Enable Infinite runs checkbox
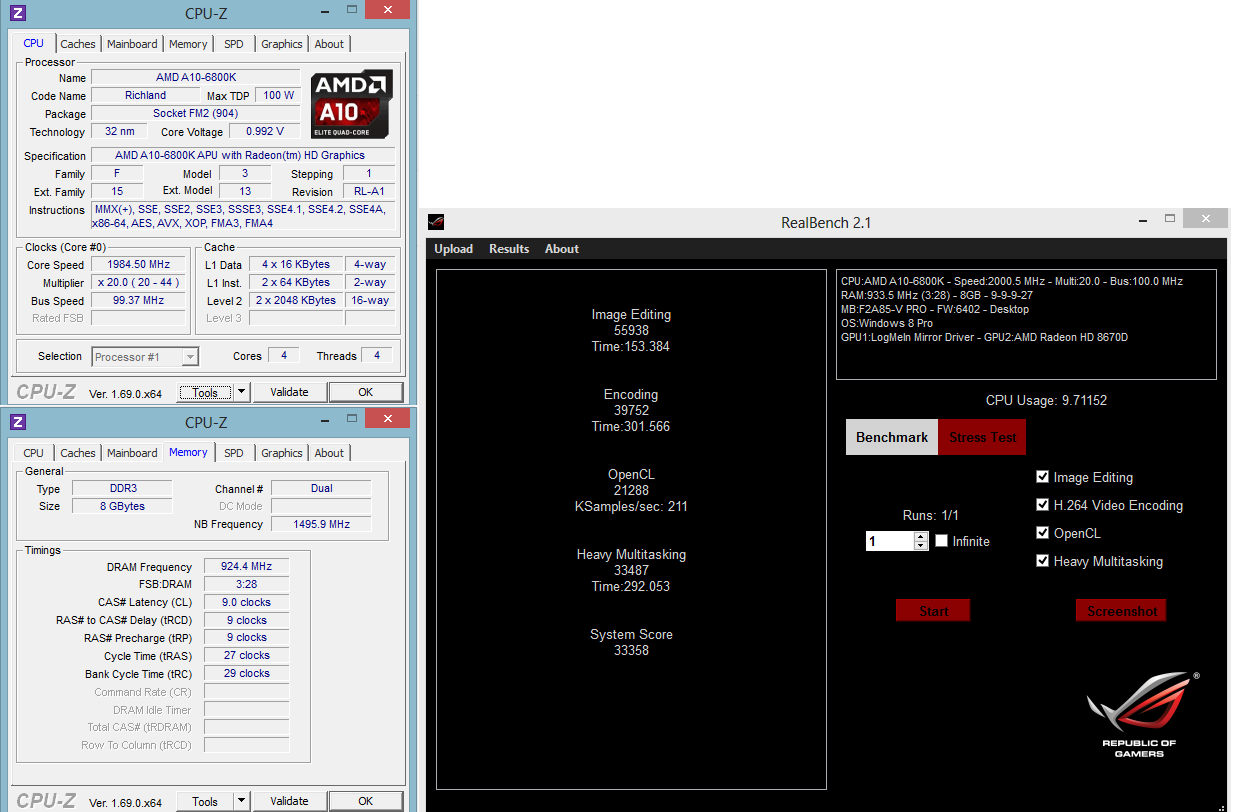Viewport: 1258px width, 812px height. (941, 541)
